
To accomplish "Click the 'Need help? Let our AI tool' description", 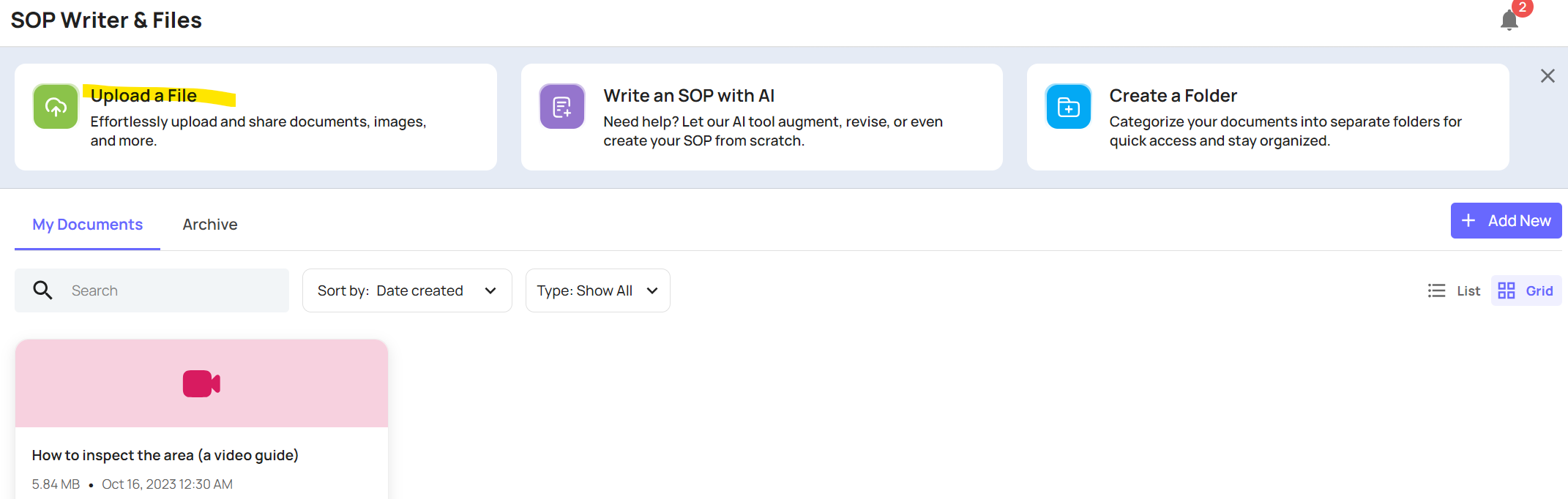I will (x=773, y=131).
